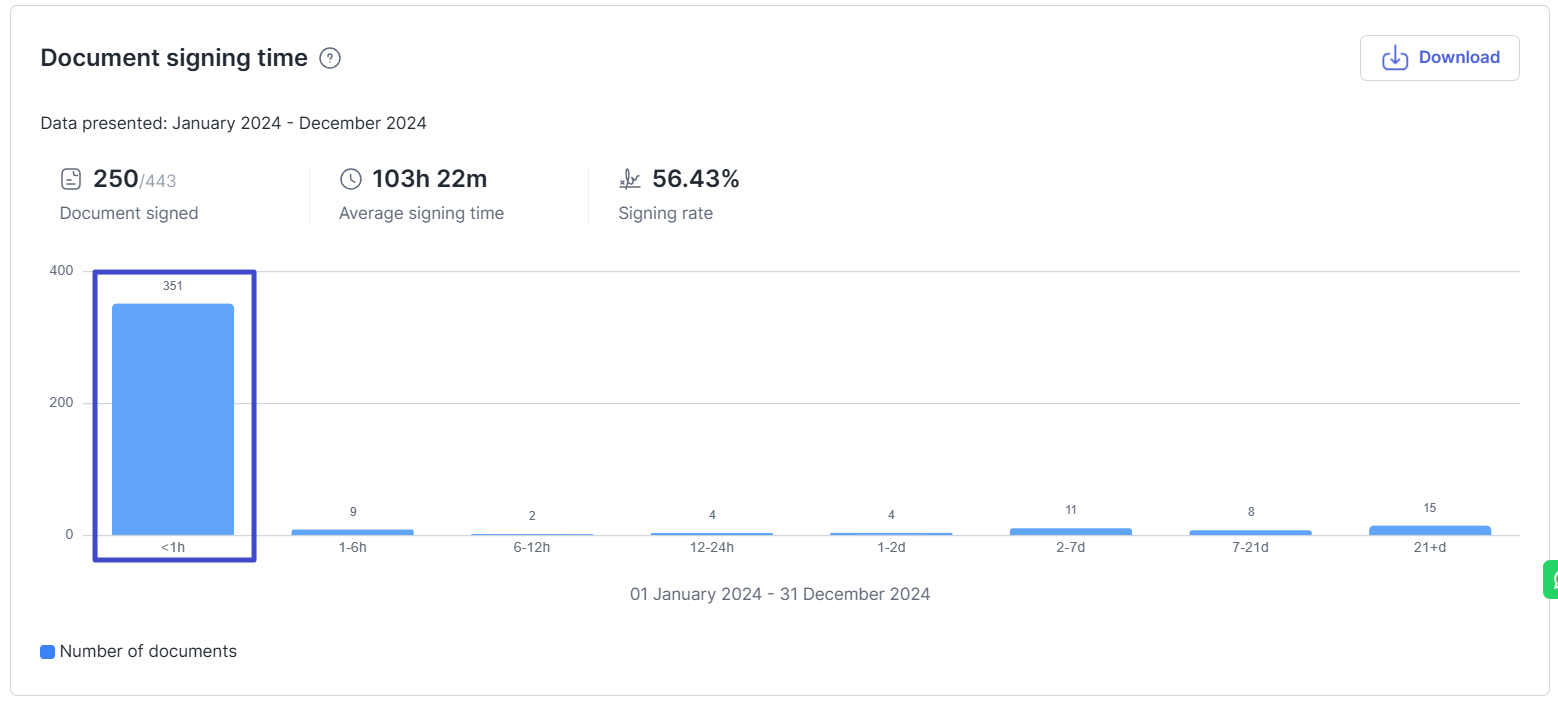
Task: Click the 56.43% signing rate value
Action: [696, 180]
